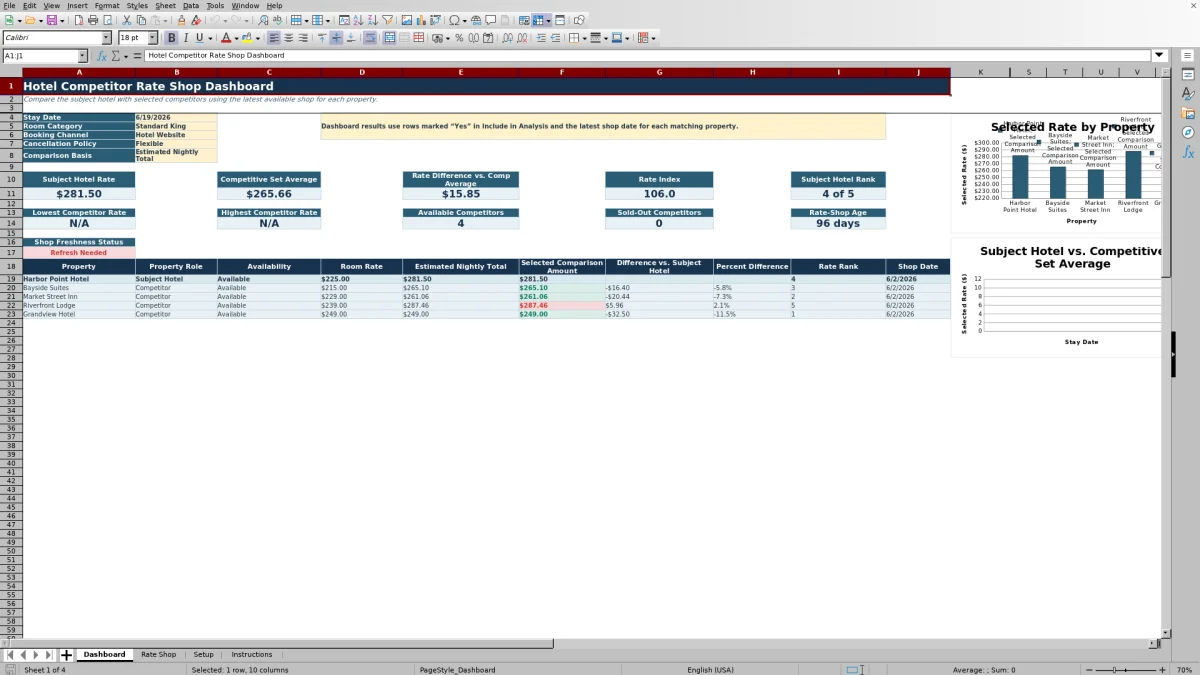Click the zoom percentage 70% in status bar
1200x675 pixels.
(x=1183, y=670)
